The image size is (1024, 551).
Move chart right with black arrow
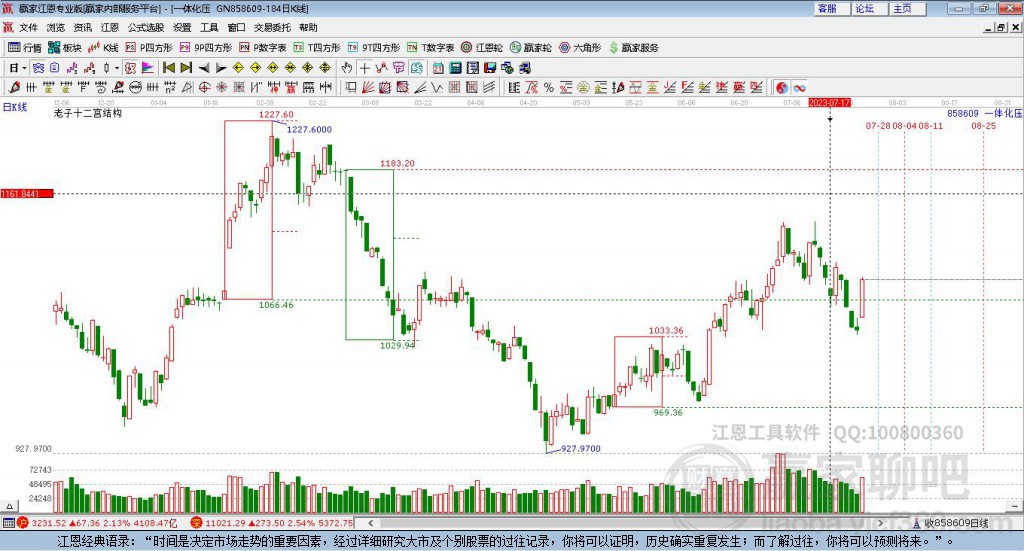point(221,68)
